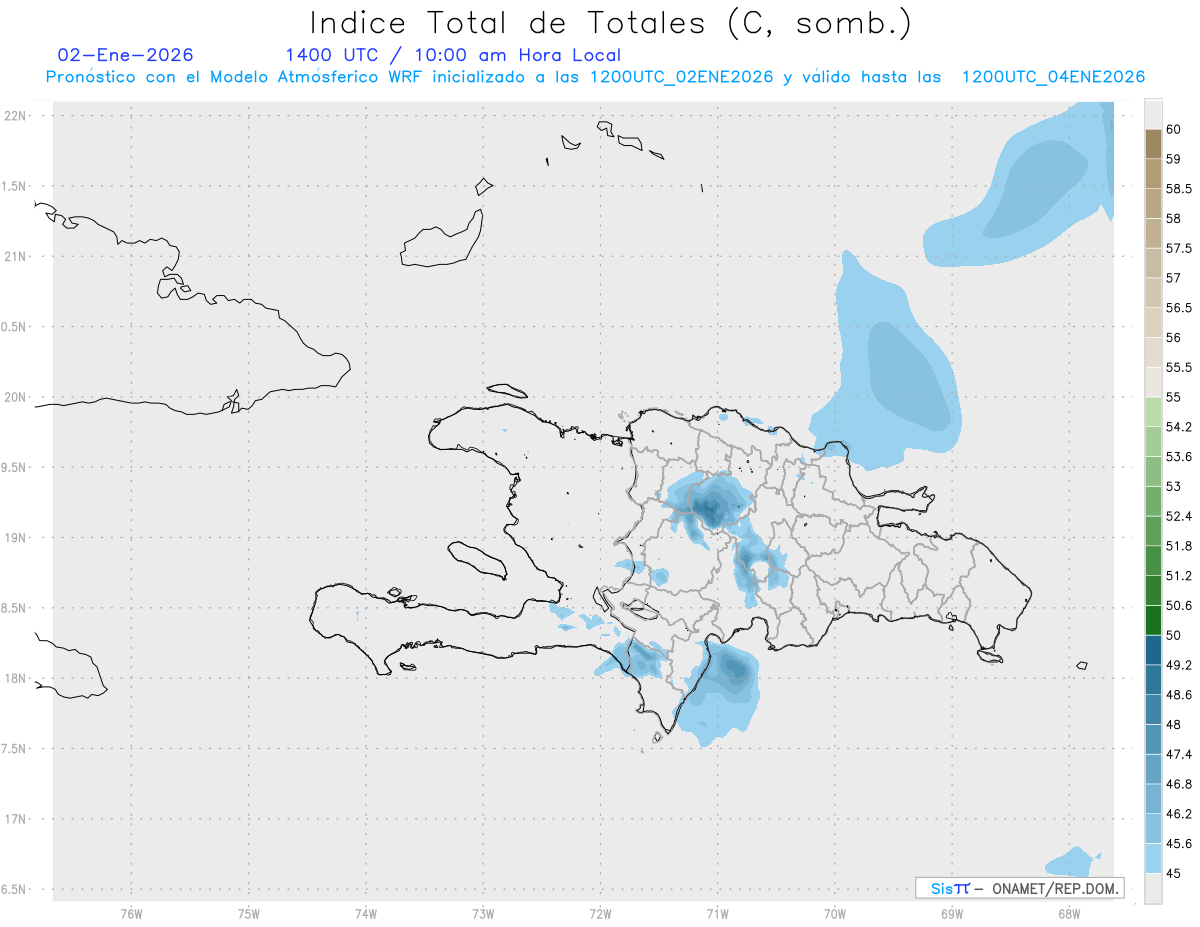Click the '69W' longitude label

pos(952,913)
